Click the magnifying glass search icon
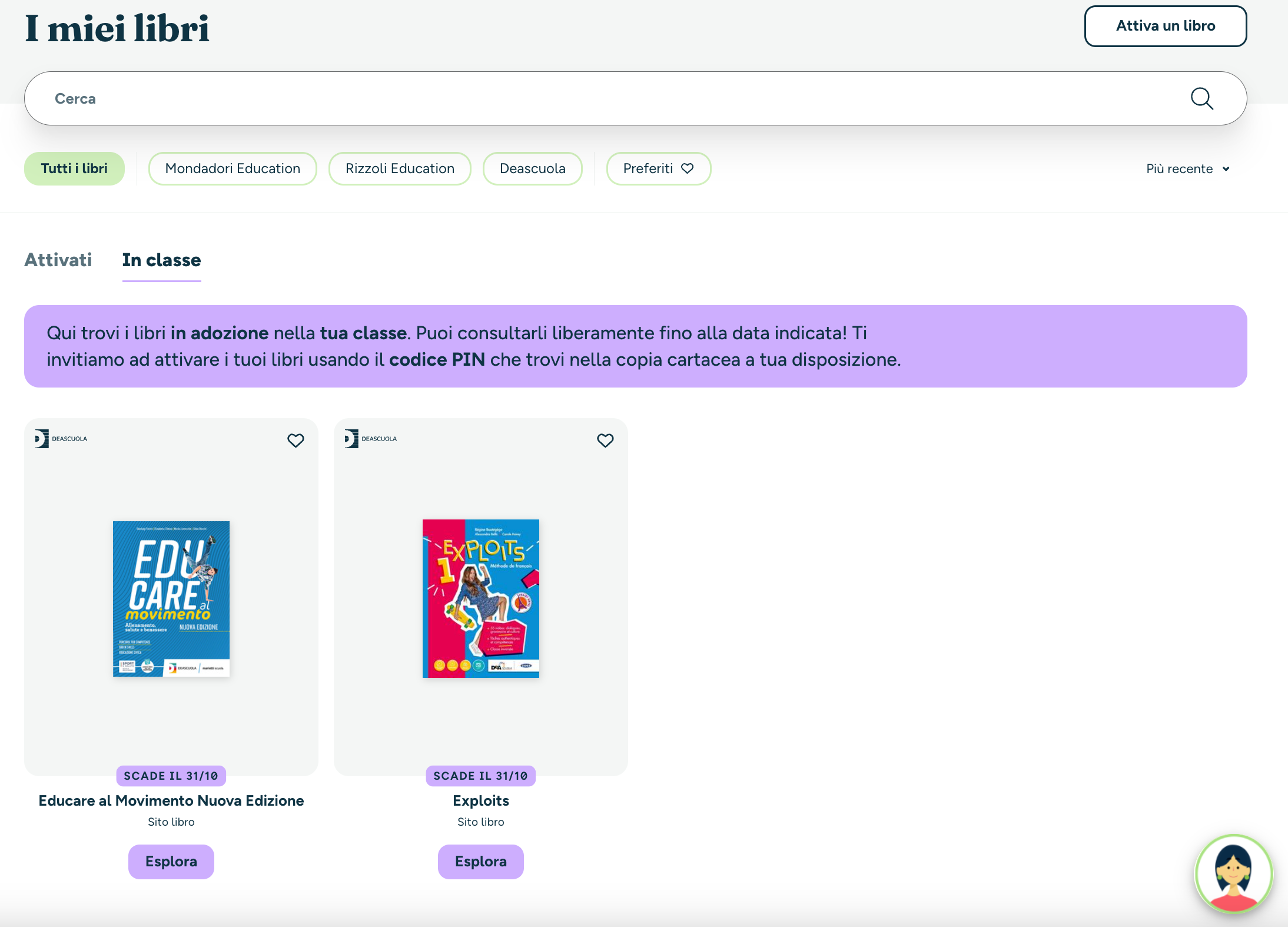This screenshot has height=927, width=1288. (1201, 98)
